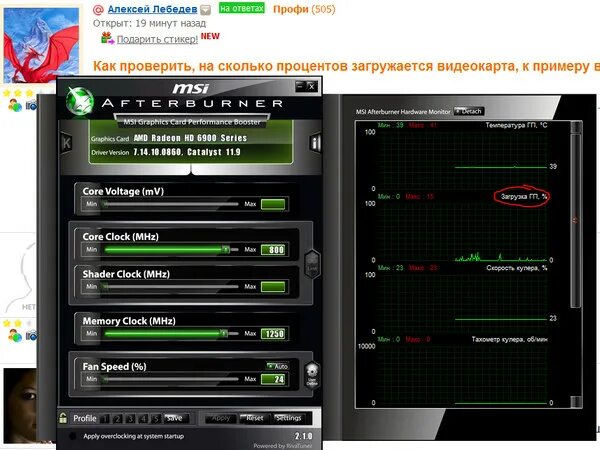Click the Core Voltage slider track

tap(171, 204)
